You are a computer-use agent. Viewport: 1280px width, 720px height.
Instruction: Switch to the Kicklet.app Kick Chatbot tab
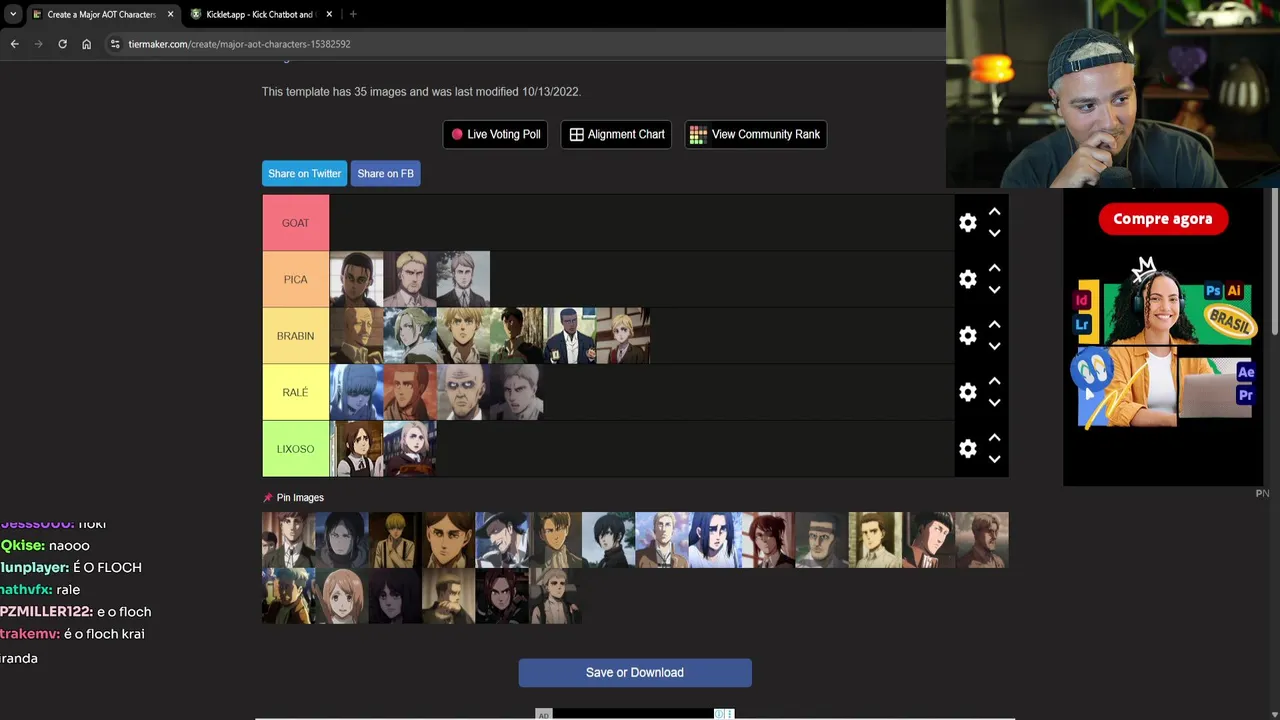coord(261,14)
